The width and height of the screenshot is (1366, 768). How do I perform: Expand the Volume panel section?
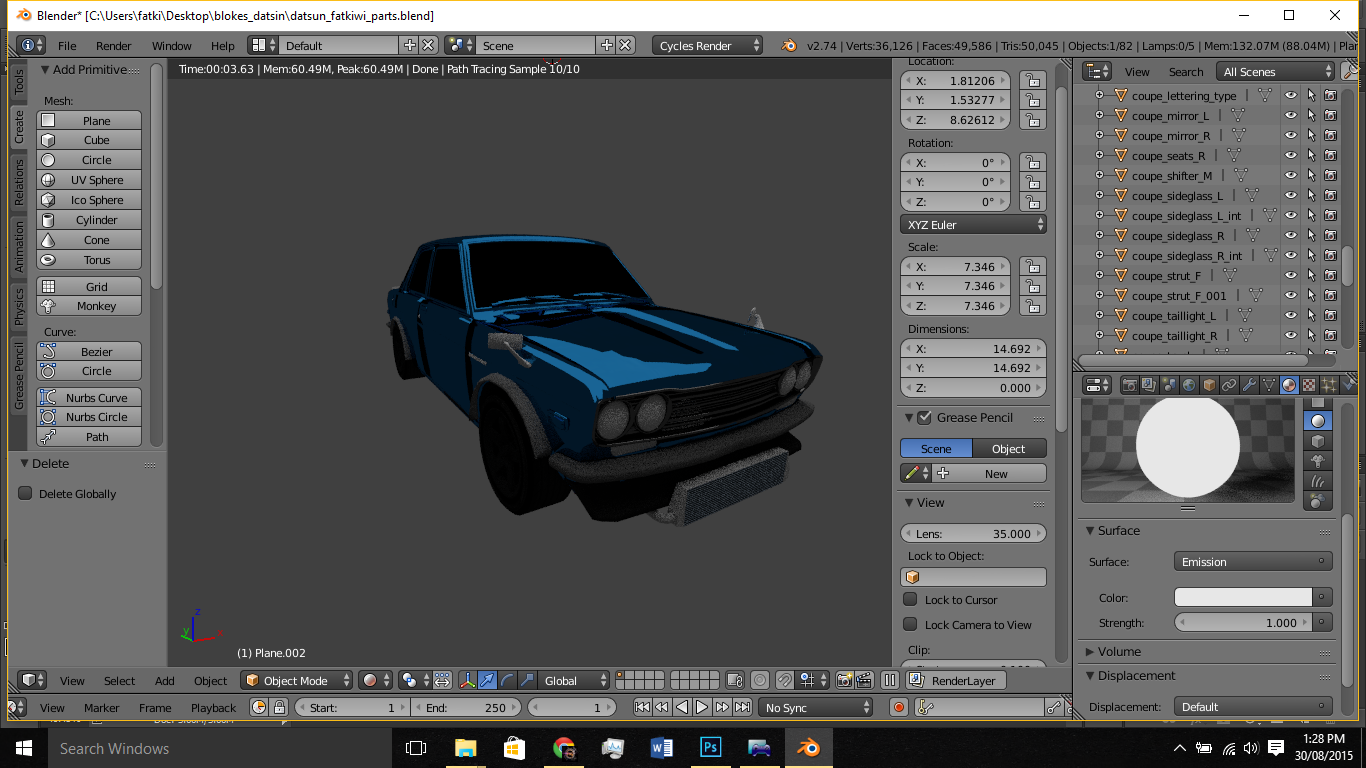tap(1119, 651)
